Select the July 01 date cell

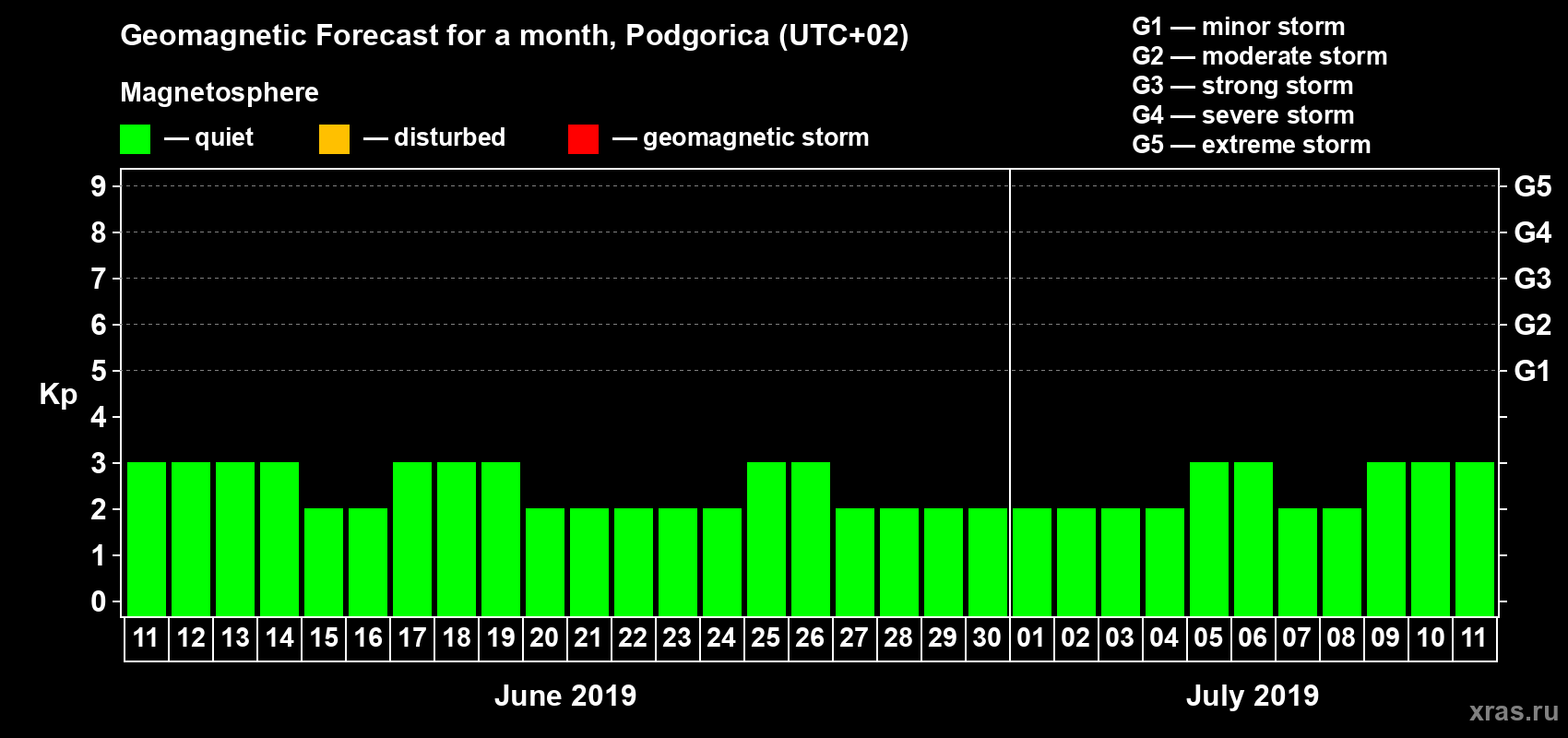(x=1031, y=638)
